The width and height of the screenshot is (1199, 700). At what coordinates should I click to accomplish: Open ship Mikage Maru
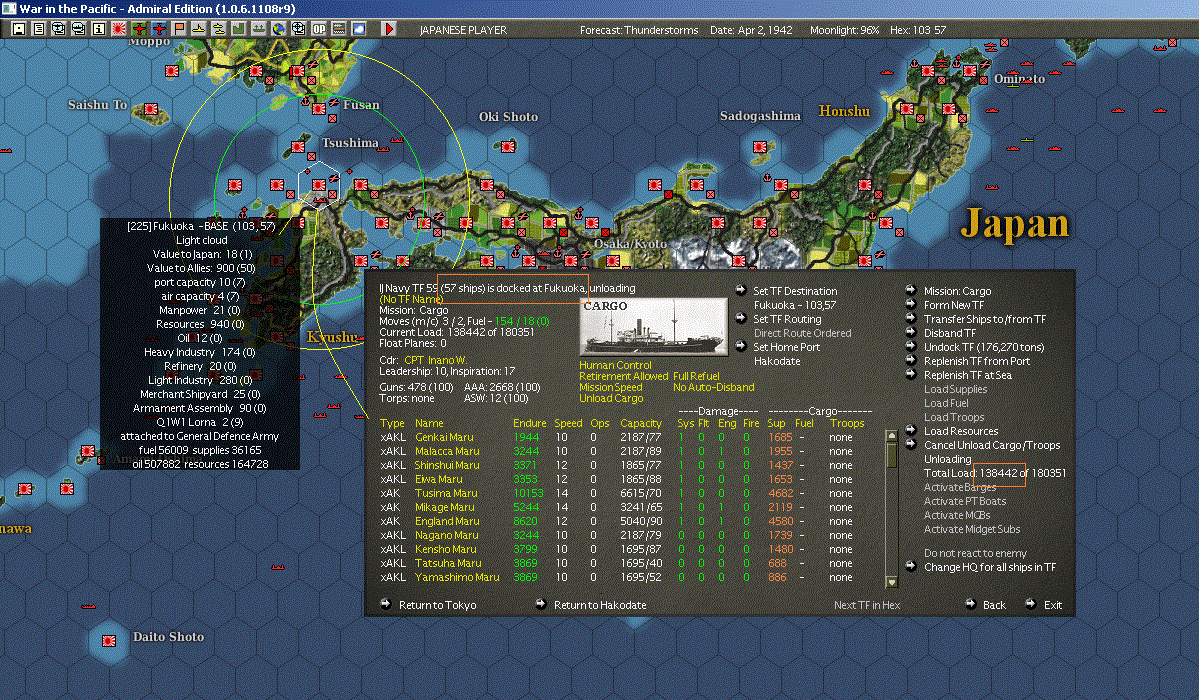tap(444, 507)
